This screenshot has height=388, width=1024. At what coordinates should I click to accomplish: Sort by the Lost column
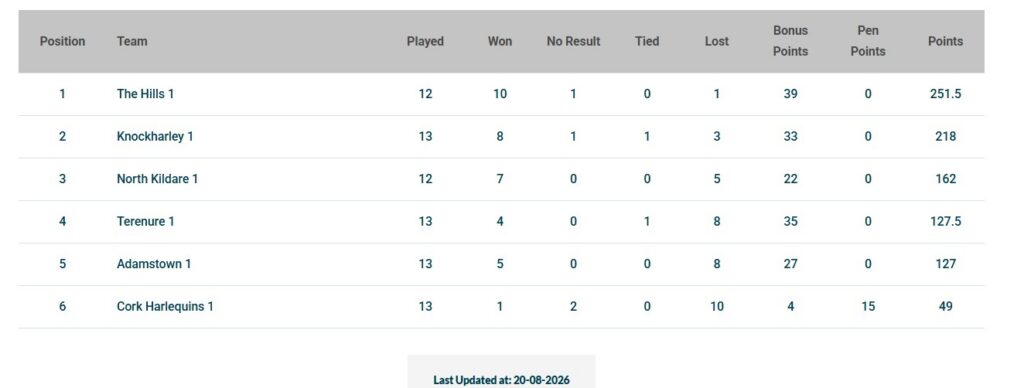pyautogui.click(x=716, y=41)
